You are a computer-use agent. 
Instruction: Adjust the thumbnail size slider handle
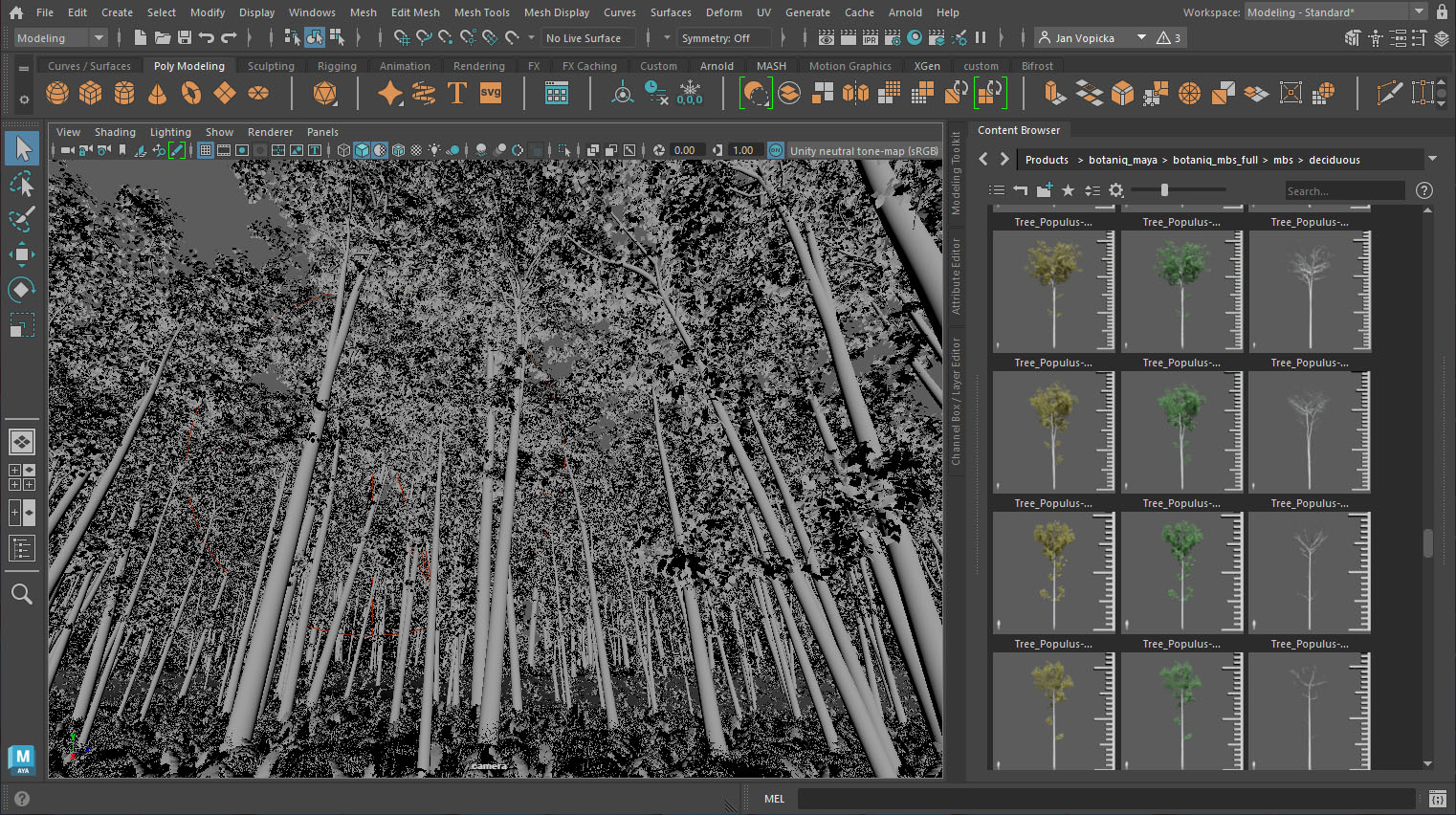[1164, 190]
